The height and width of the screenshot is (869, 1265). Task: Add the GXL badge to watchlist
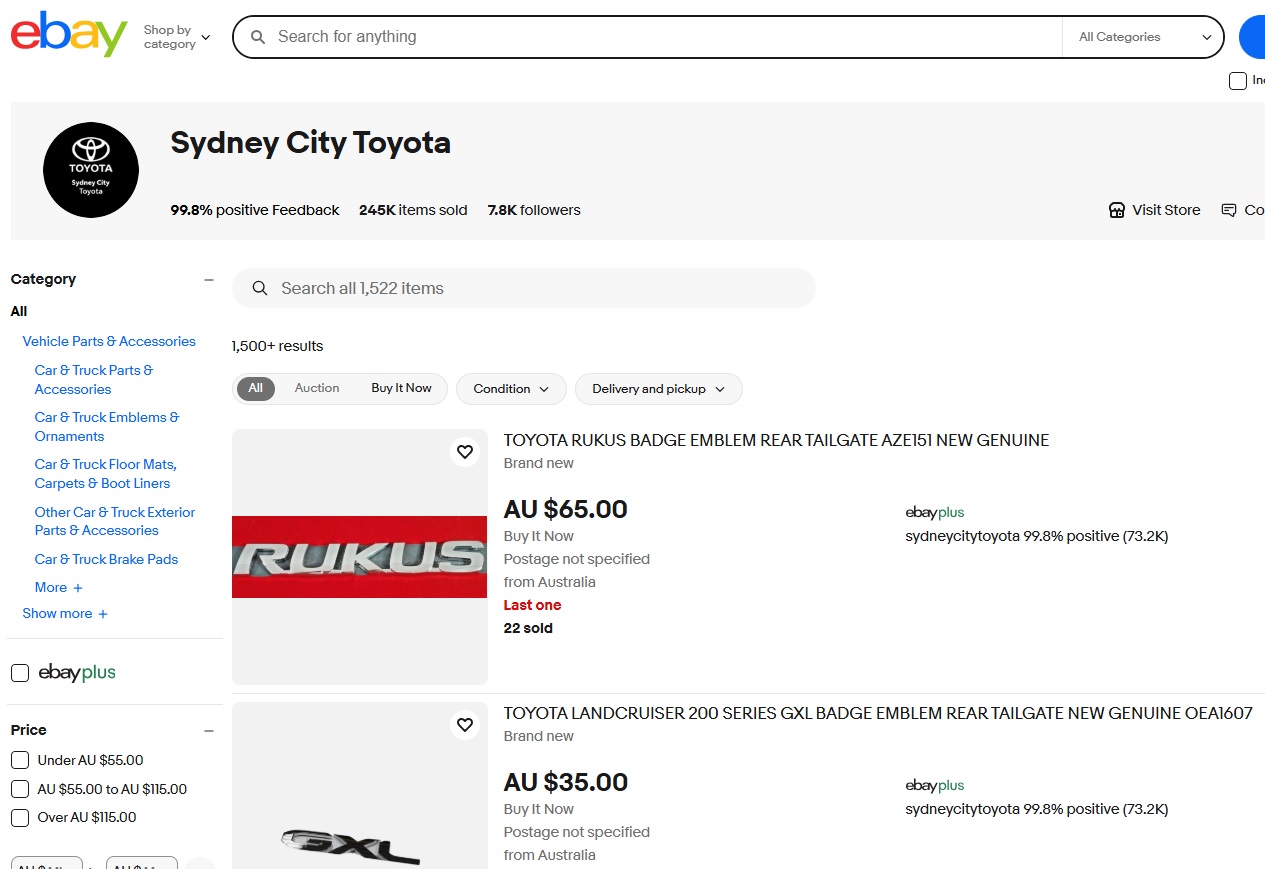[x=465, y=725]
